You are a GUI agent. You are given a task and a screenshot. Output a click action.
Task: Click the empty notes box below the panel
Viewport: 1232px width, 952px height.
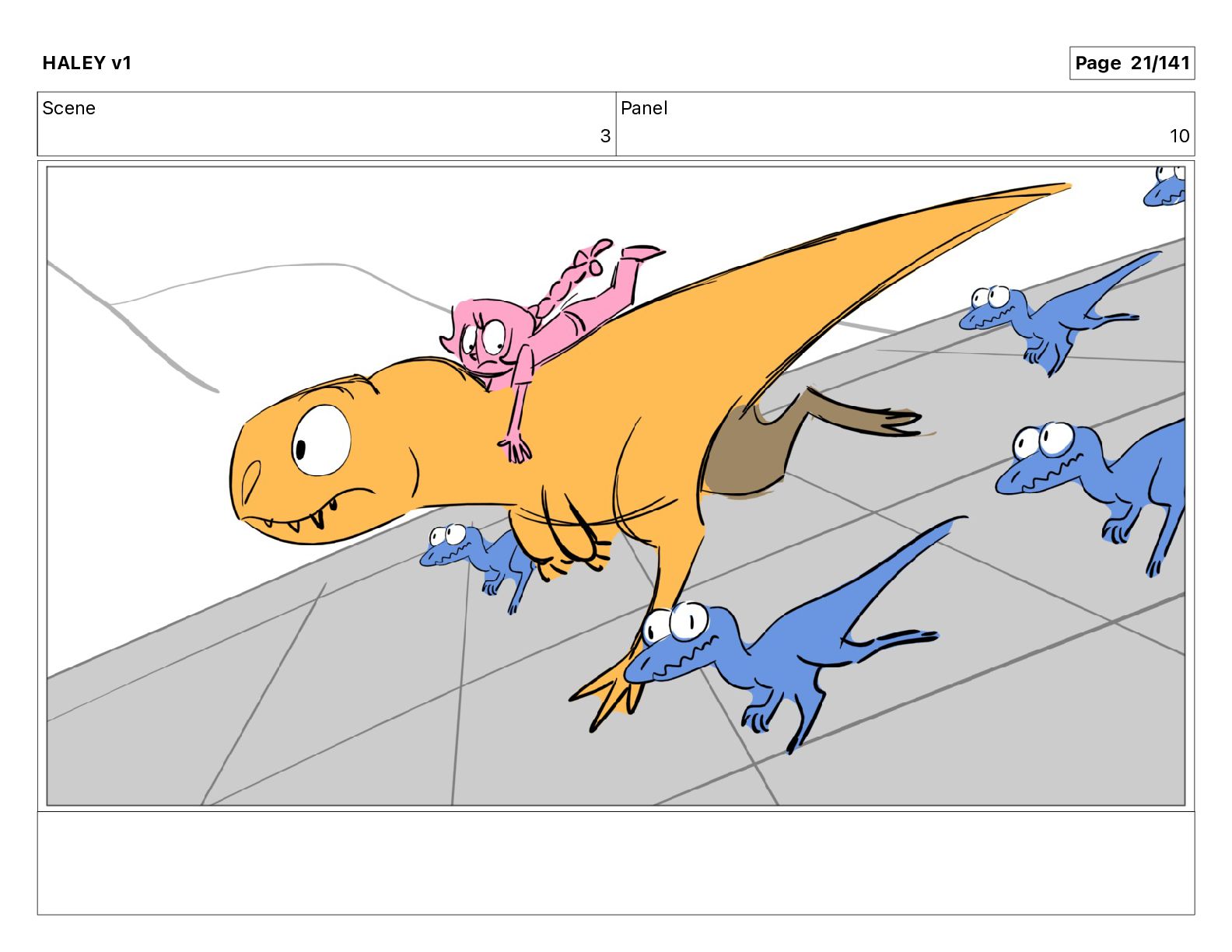pos(616,863)
